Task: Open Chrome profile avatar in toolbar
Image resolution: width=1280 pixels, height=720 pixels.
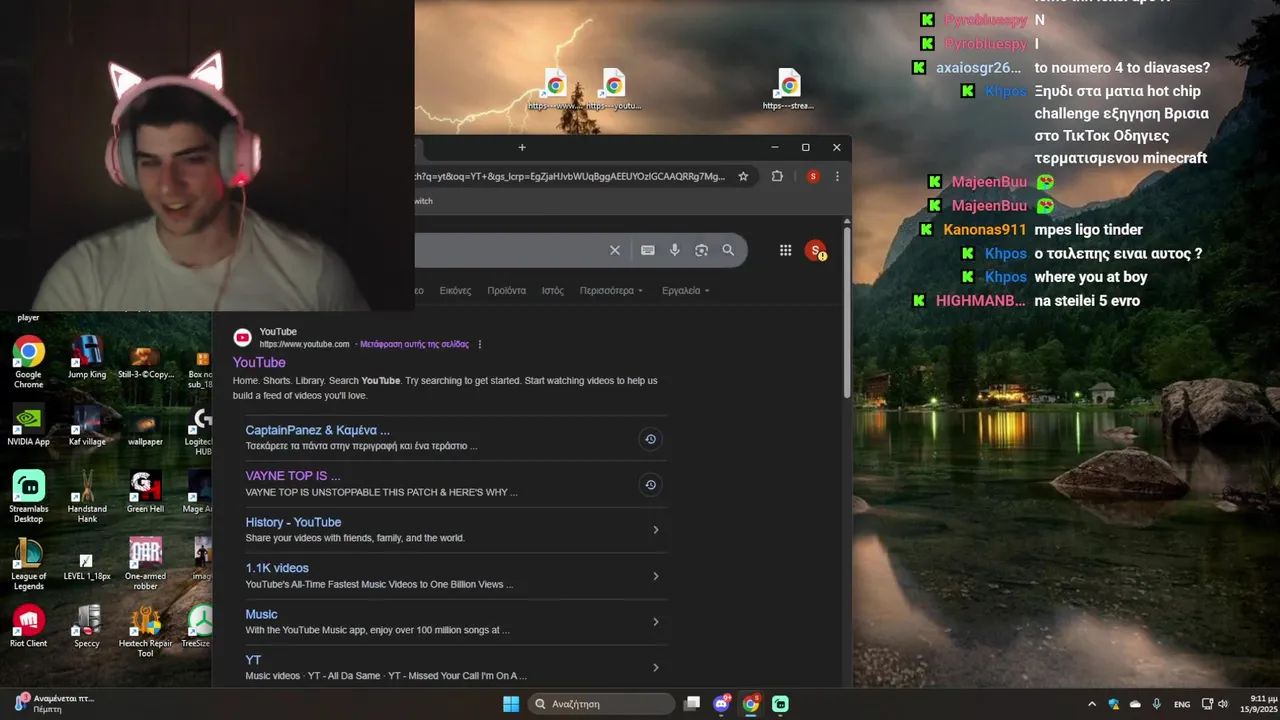Action: pos(813,176)
